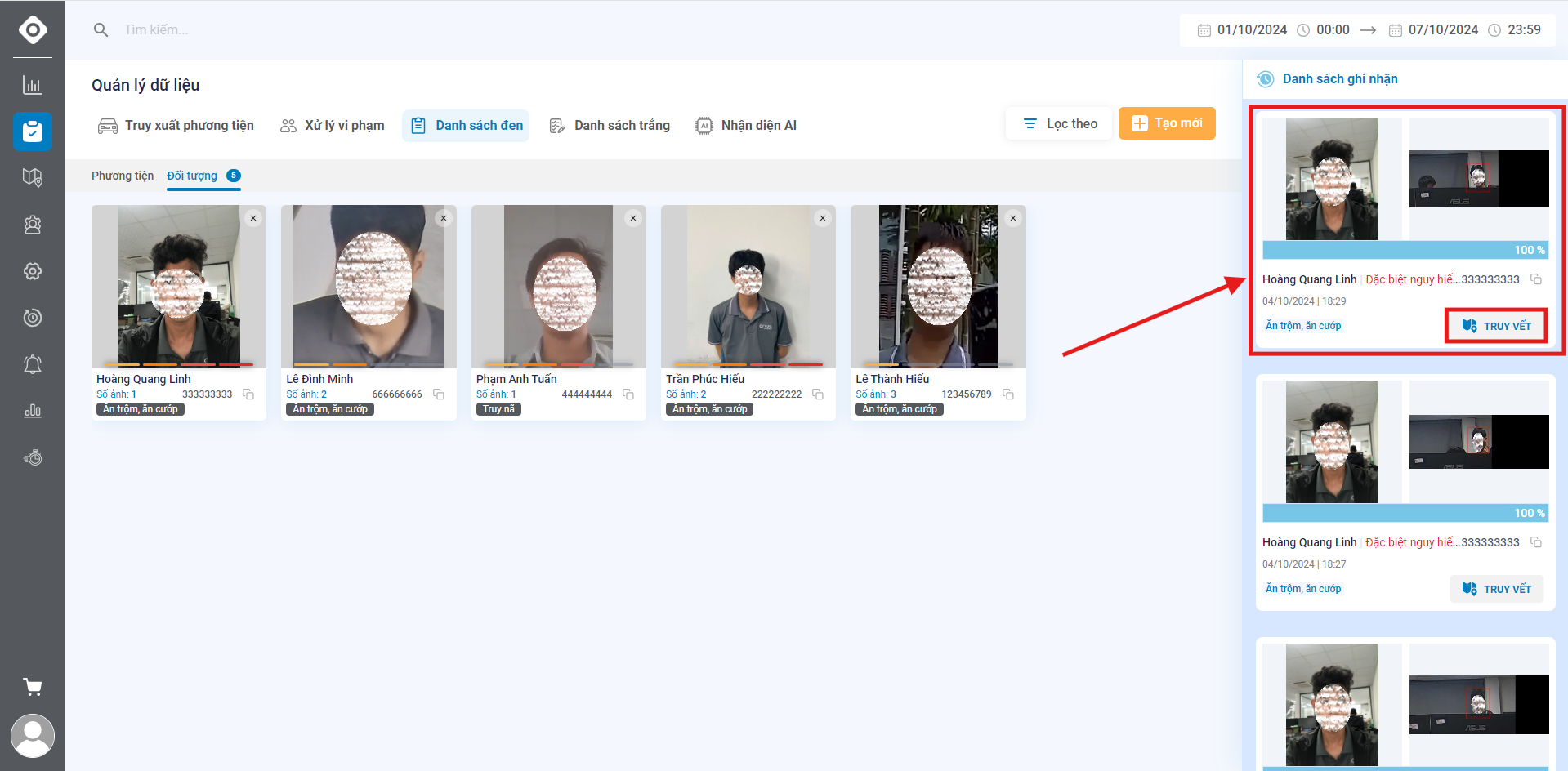Click Số ảnh: 3 on Lê Thành Hiếu card
The image size is (1568, 771).
(x=876, y=394)
